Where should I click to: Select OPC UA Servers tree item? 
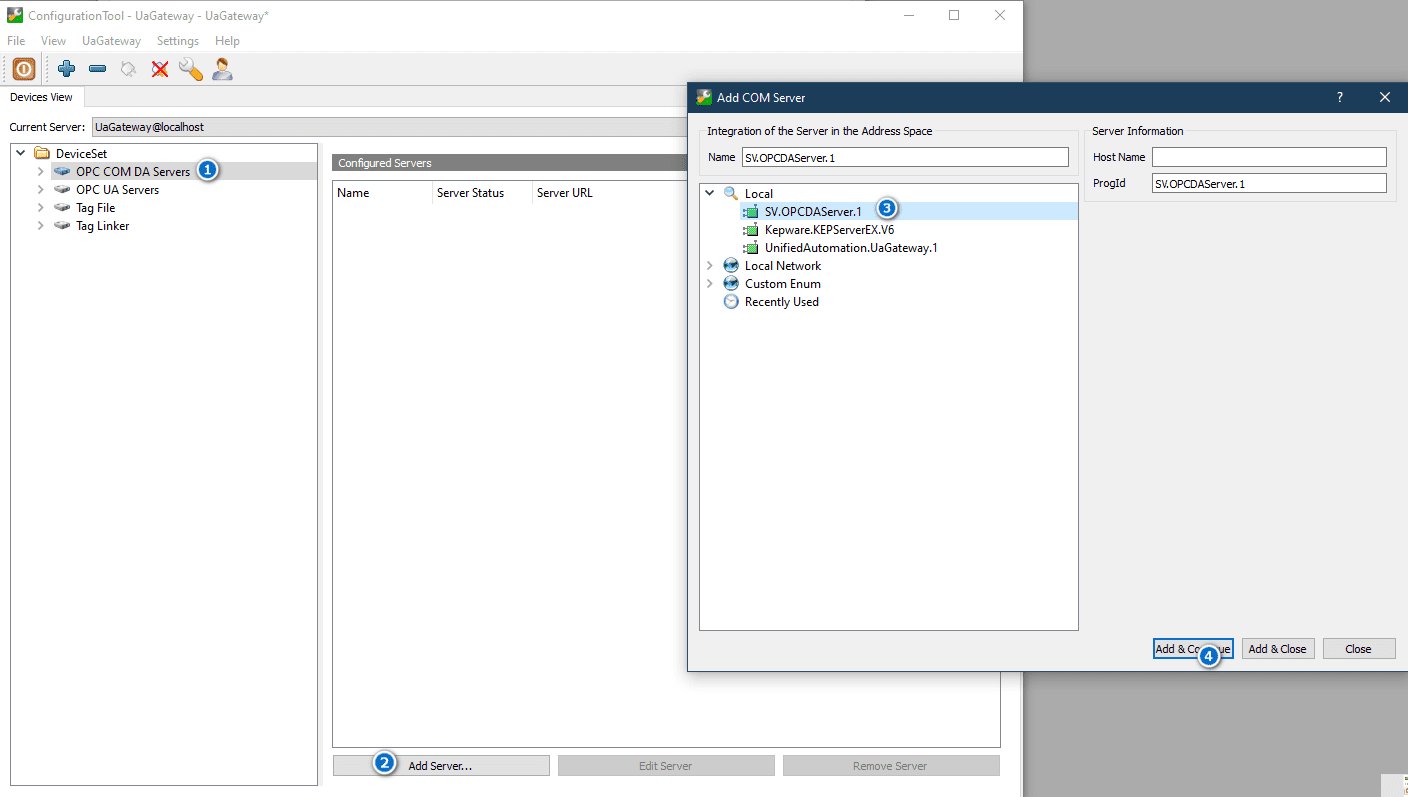[x=117, y=190]
